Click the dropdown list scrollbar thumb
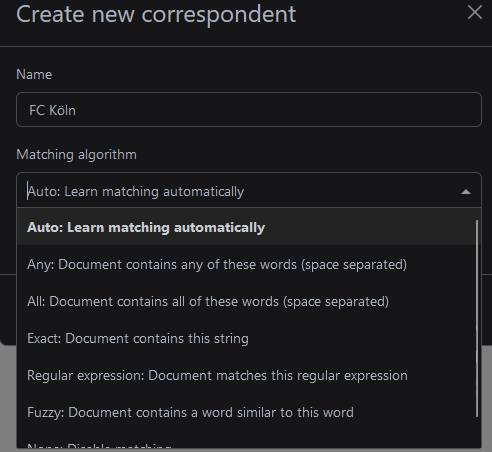492x452 pixels. [477, 318]
